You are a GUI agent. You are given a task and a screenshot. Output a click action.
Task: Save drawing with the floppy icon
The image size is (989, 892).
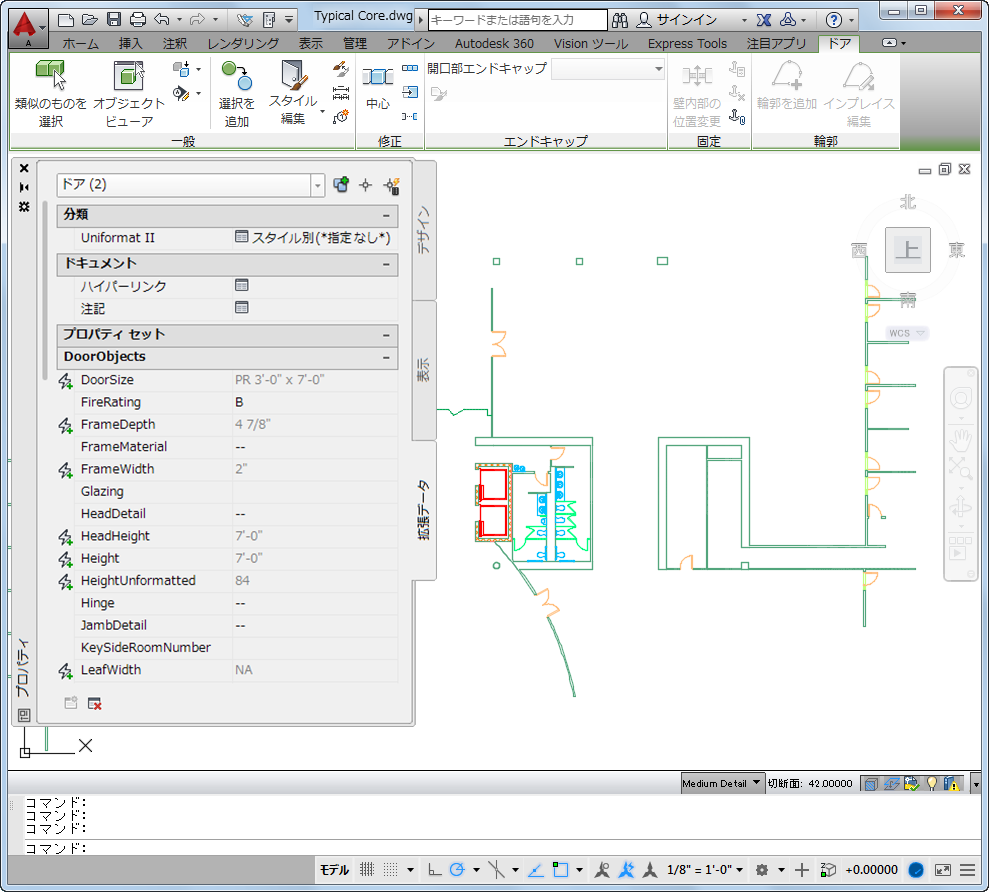point(114,20)
